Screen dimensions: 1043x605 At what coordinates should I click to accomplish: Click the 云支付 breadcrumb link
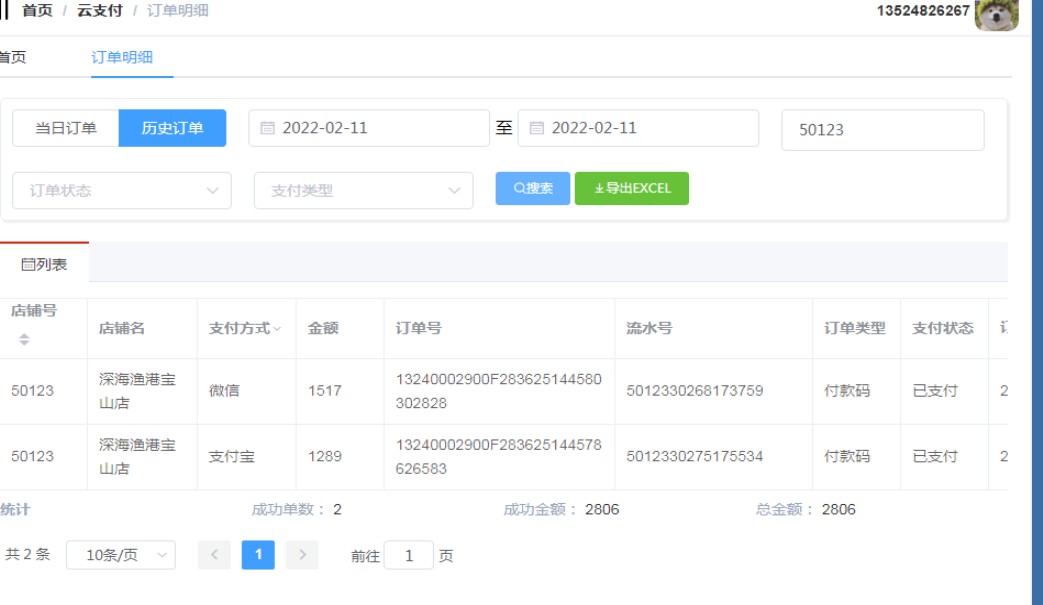click(x=99, y=10)
